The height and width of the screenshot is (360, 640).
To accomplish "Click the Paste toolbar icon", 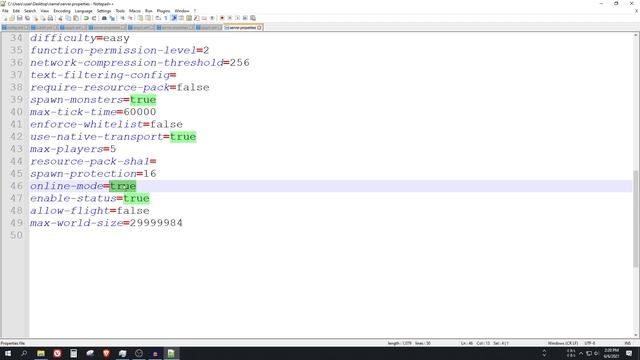I will [76, 18].
